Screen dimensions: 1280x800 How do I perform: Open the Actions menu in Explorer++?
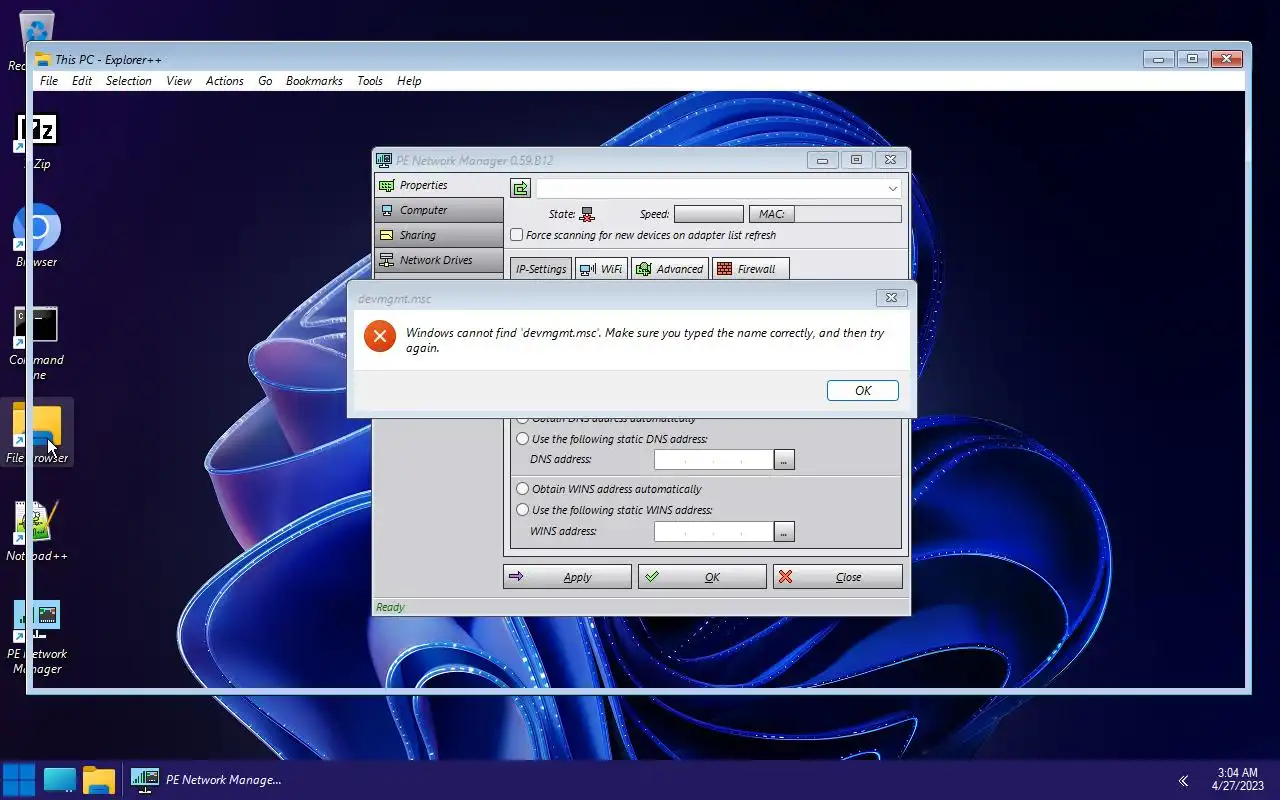(225, 81)
